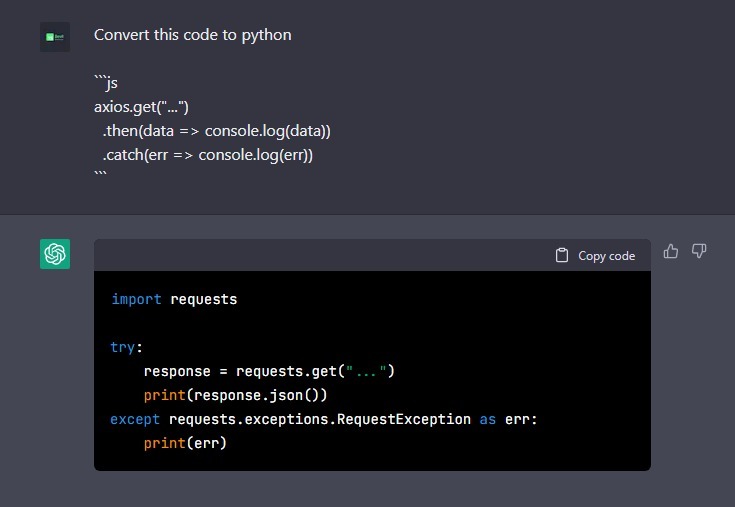
Task: Click the thumbs down feedback icon
Action: click(x=699, y=251)
